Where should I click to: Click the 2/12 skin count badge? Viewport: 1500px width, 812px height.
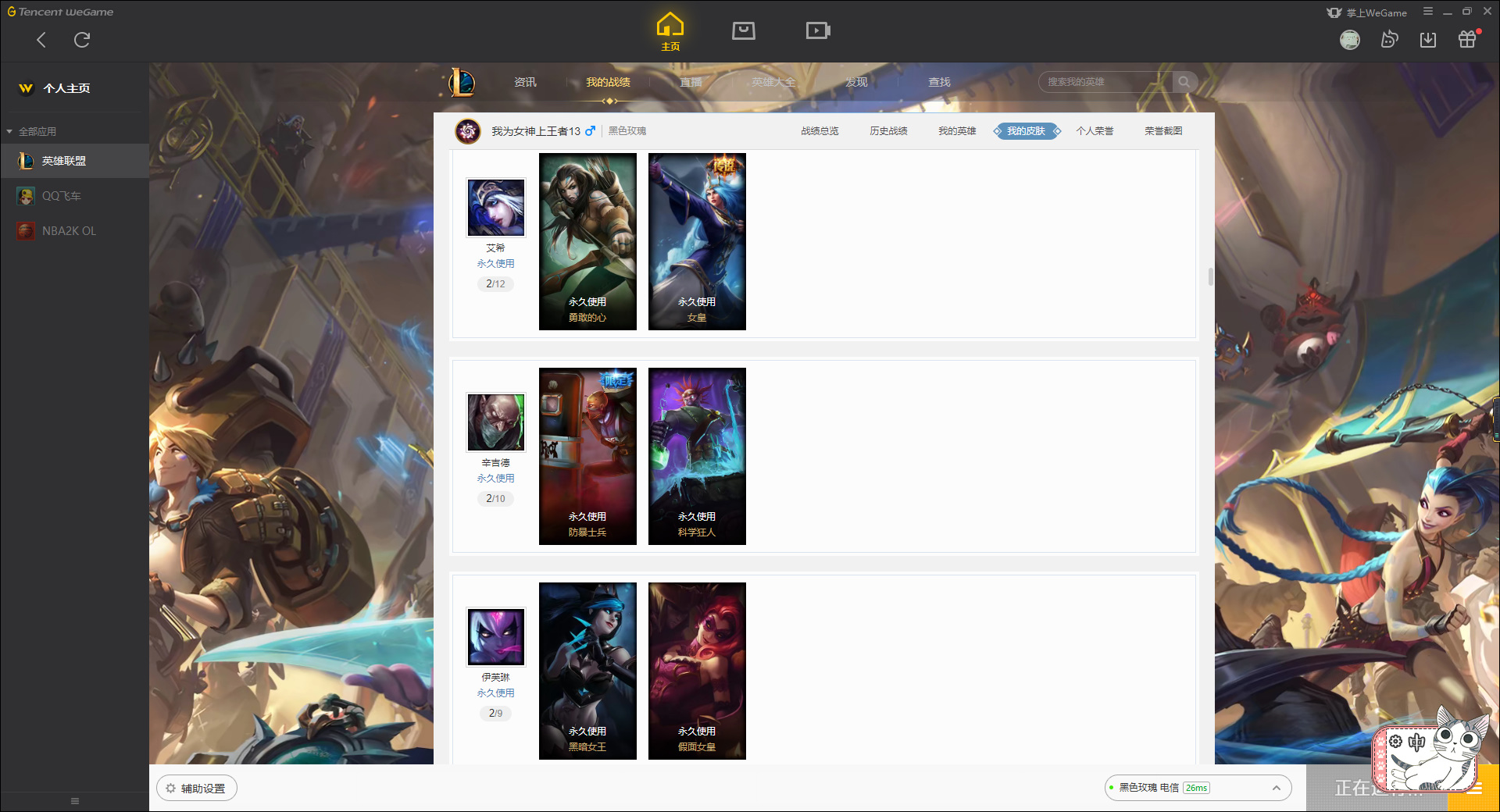(495, 284)
